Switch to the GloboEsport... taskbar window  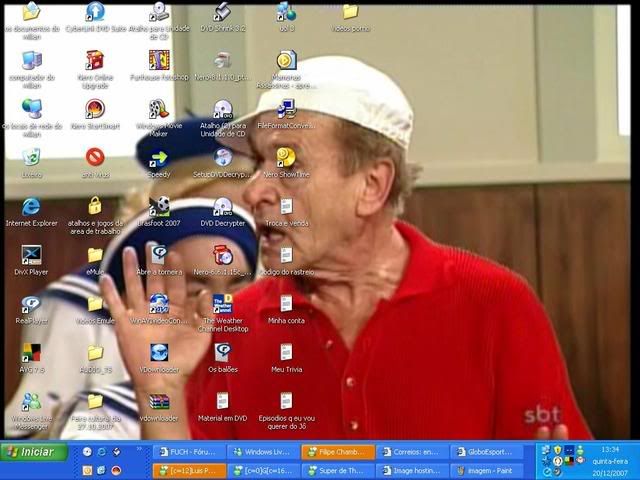point(487,452)
